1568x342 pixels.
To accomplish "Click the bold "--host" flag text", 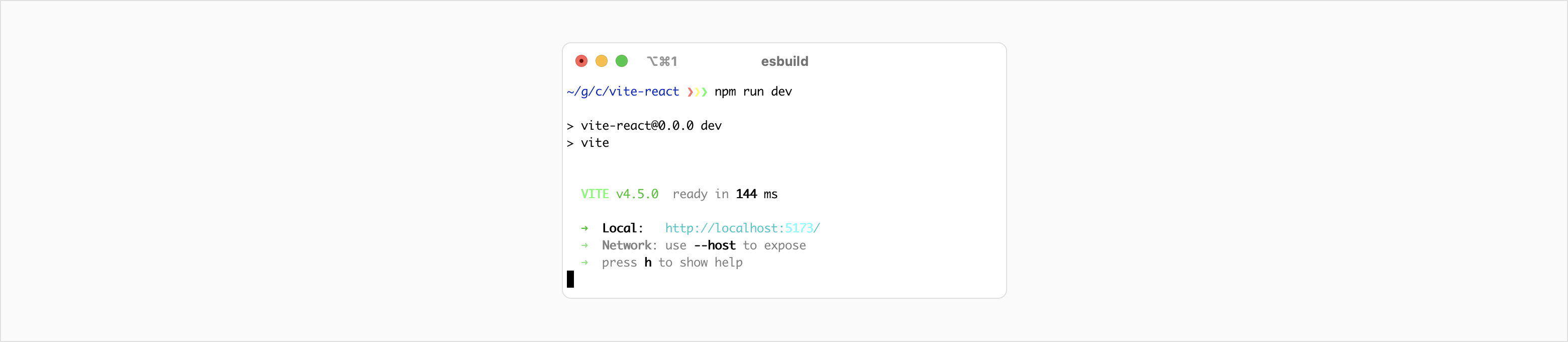I will [715, 245].
